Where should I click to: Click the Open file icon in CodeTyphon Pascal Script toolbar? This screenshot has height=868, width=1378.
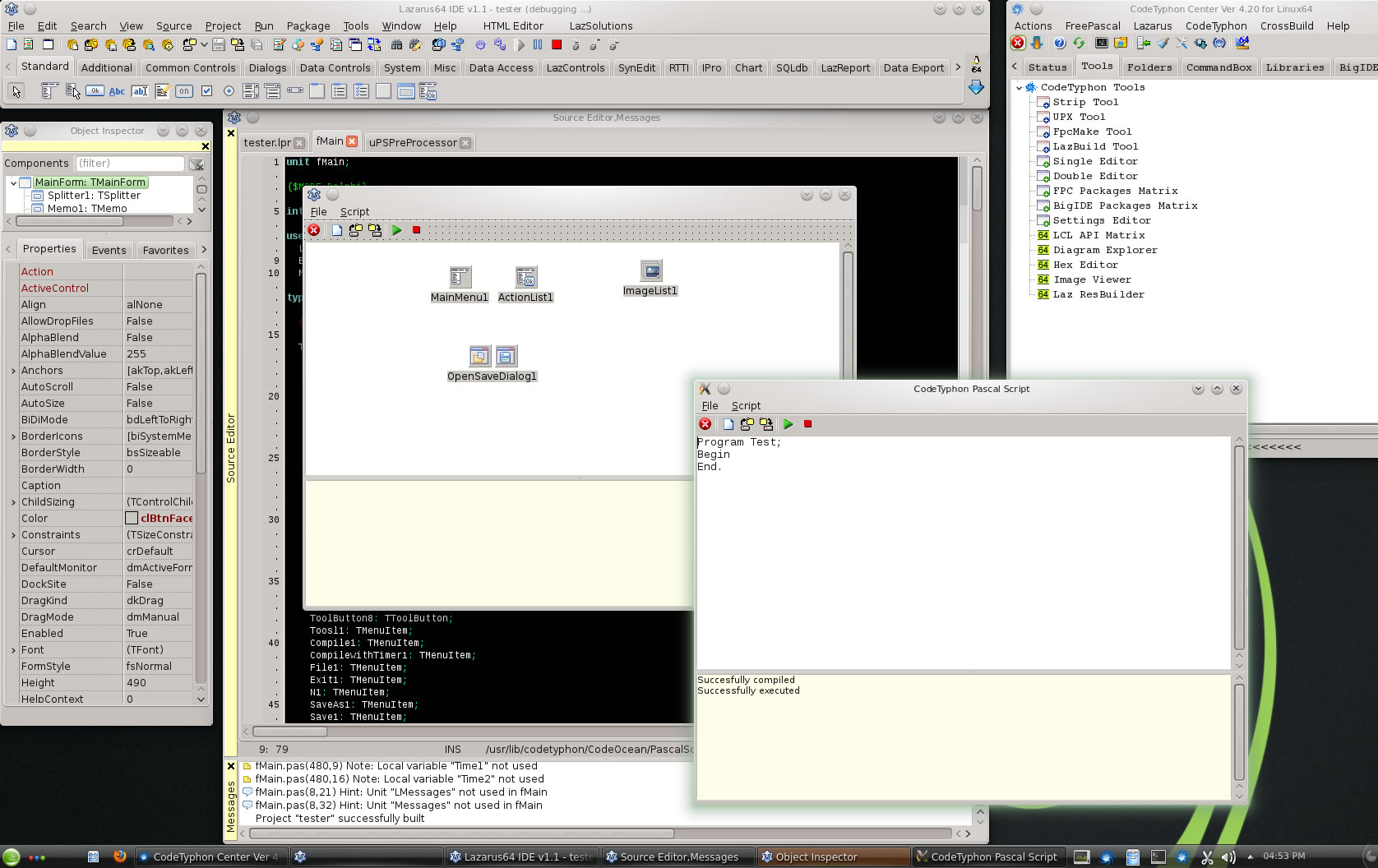[x=747, y=424]
